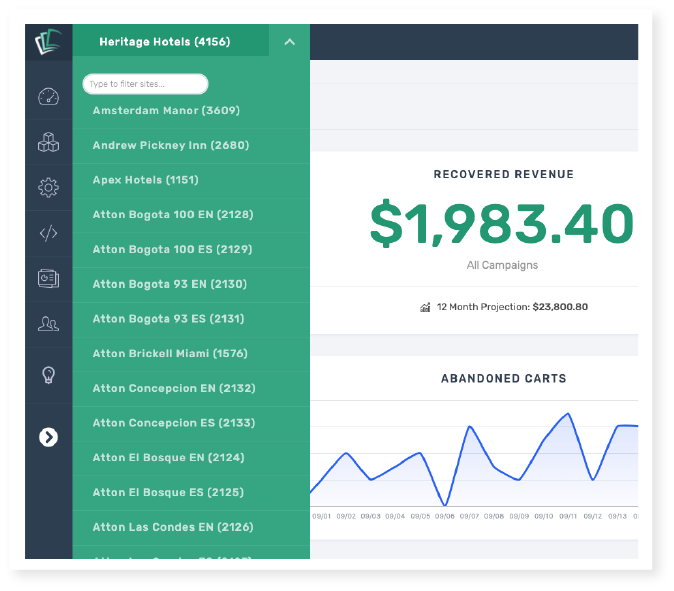674x591 pixels.
Task: Pick Atton Las Condes EN (2126)
Action: [x=172, y=527]
